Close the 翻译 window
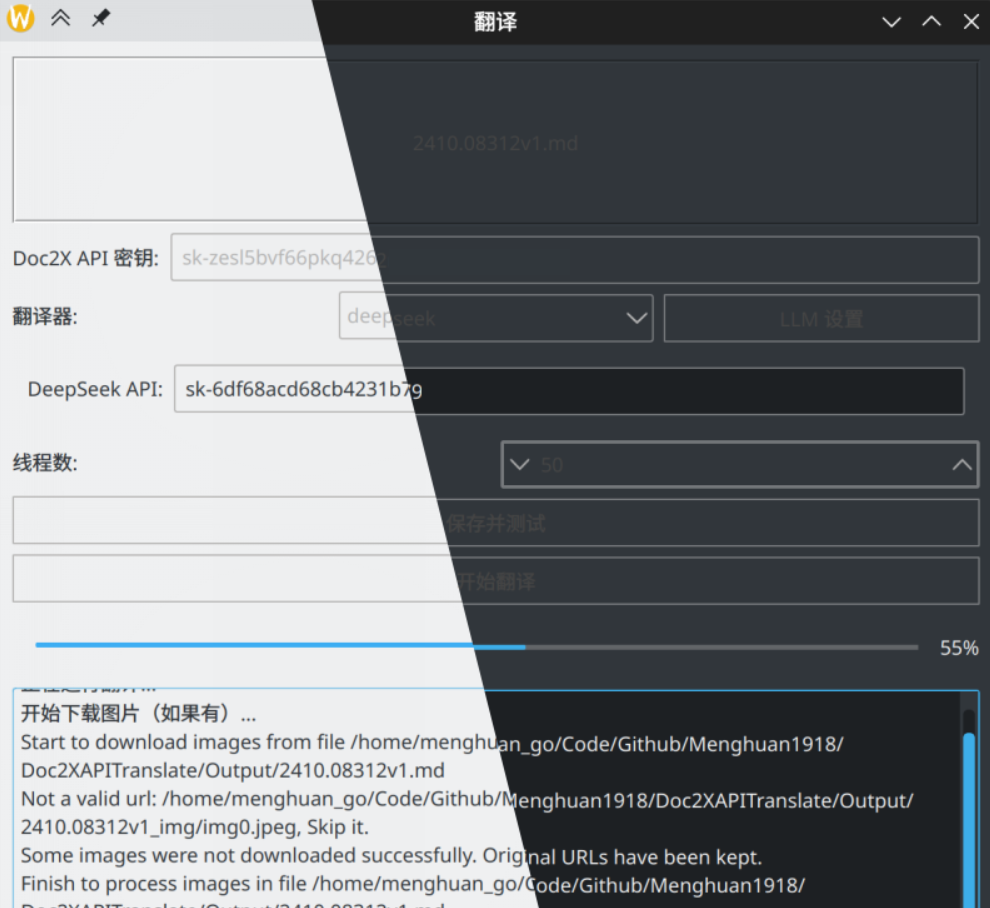990x908 pixels. point(971,22)
